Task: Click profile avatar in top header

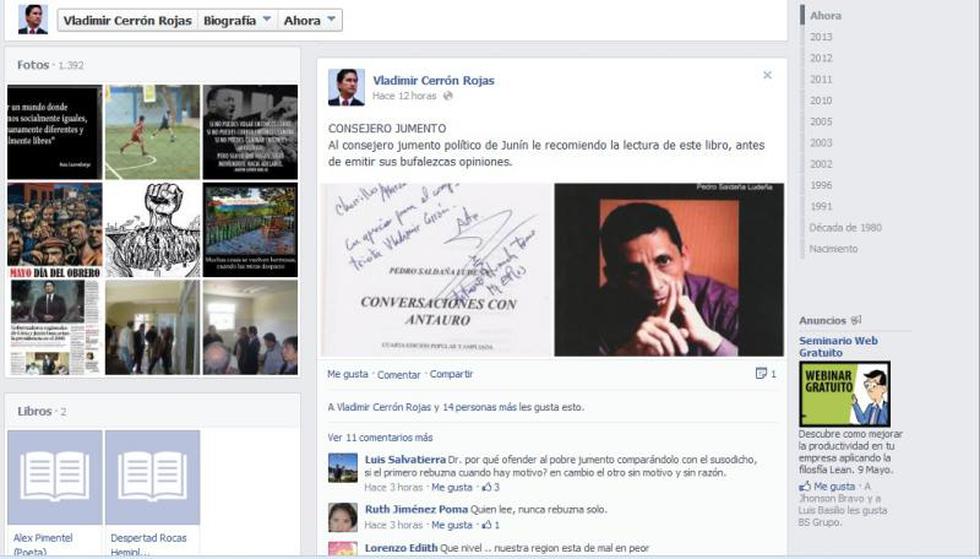Action: click(32, 19)
